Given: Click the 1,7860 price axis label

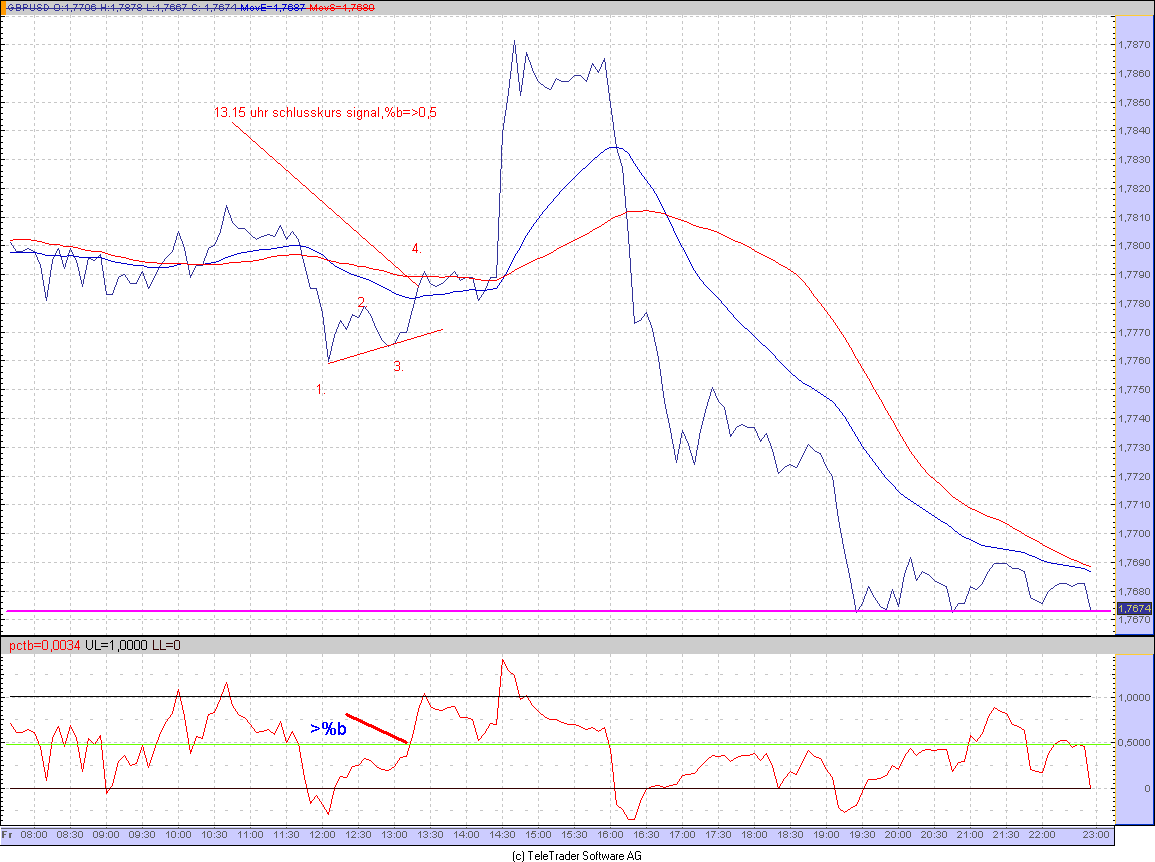Looking at the screenshot, I should coord(1134,74).
